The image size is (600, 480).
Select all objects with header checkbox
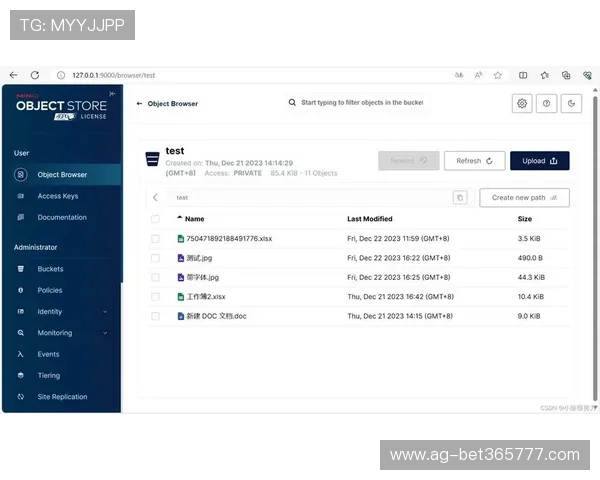(155, 218)
